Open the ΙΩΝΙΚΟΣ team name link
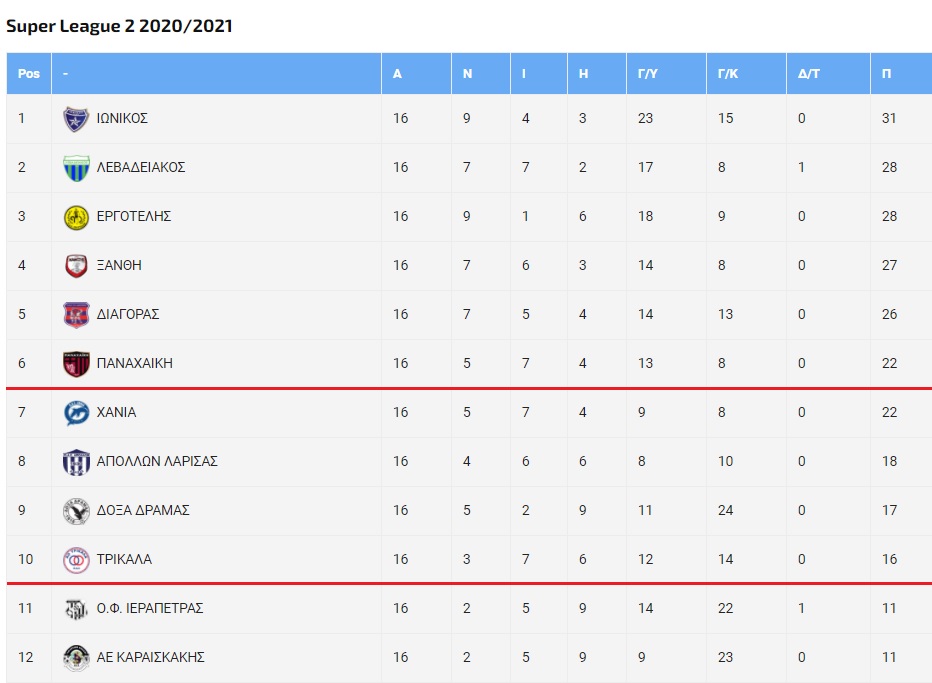 pyautogui.click(x=122, y=118)
